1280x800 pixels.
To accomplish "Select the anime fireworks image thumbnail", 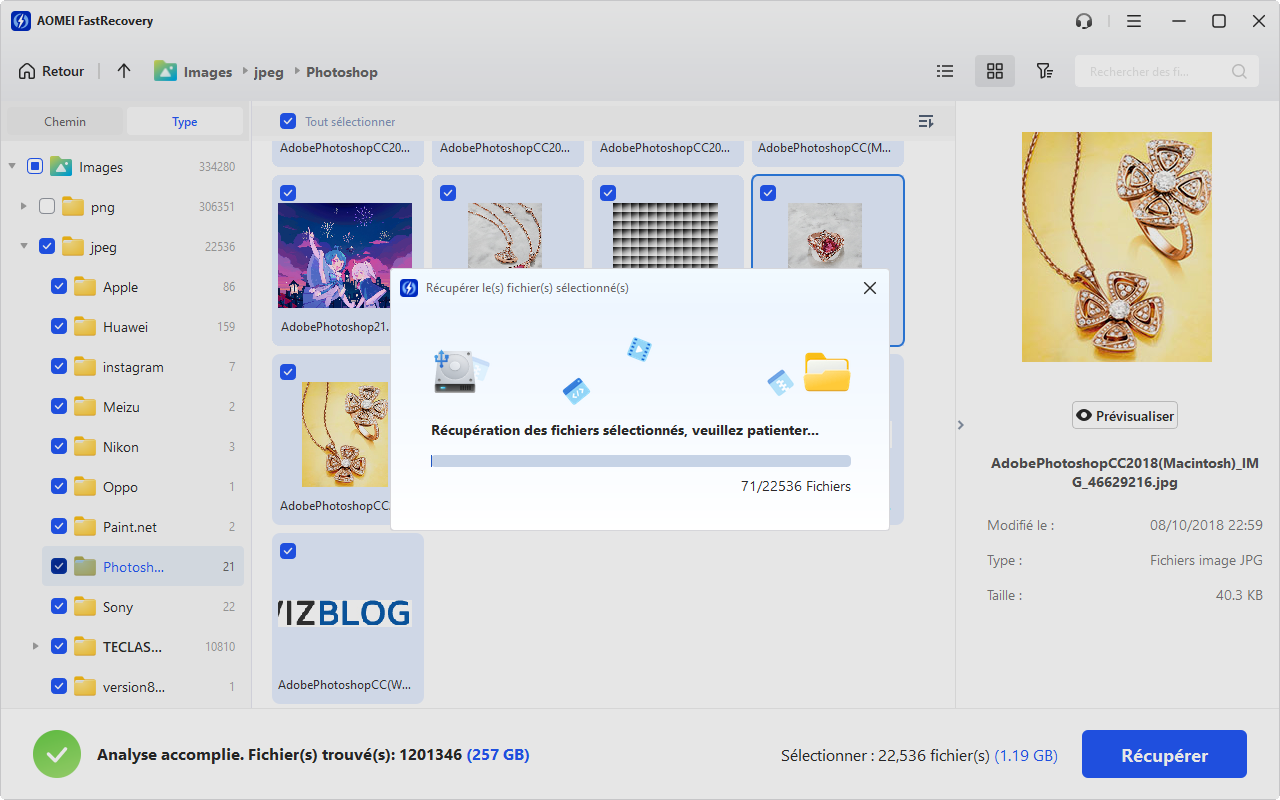I will pos(345,255).
